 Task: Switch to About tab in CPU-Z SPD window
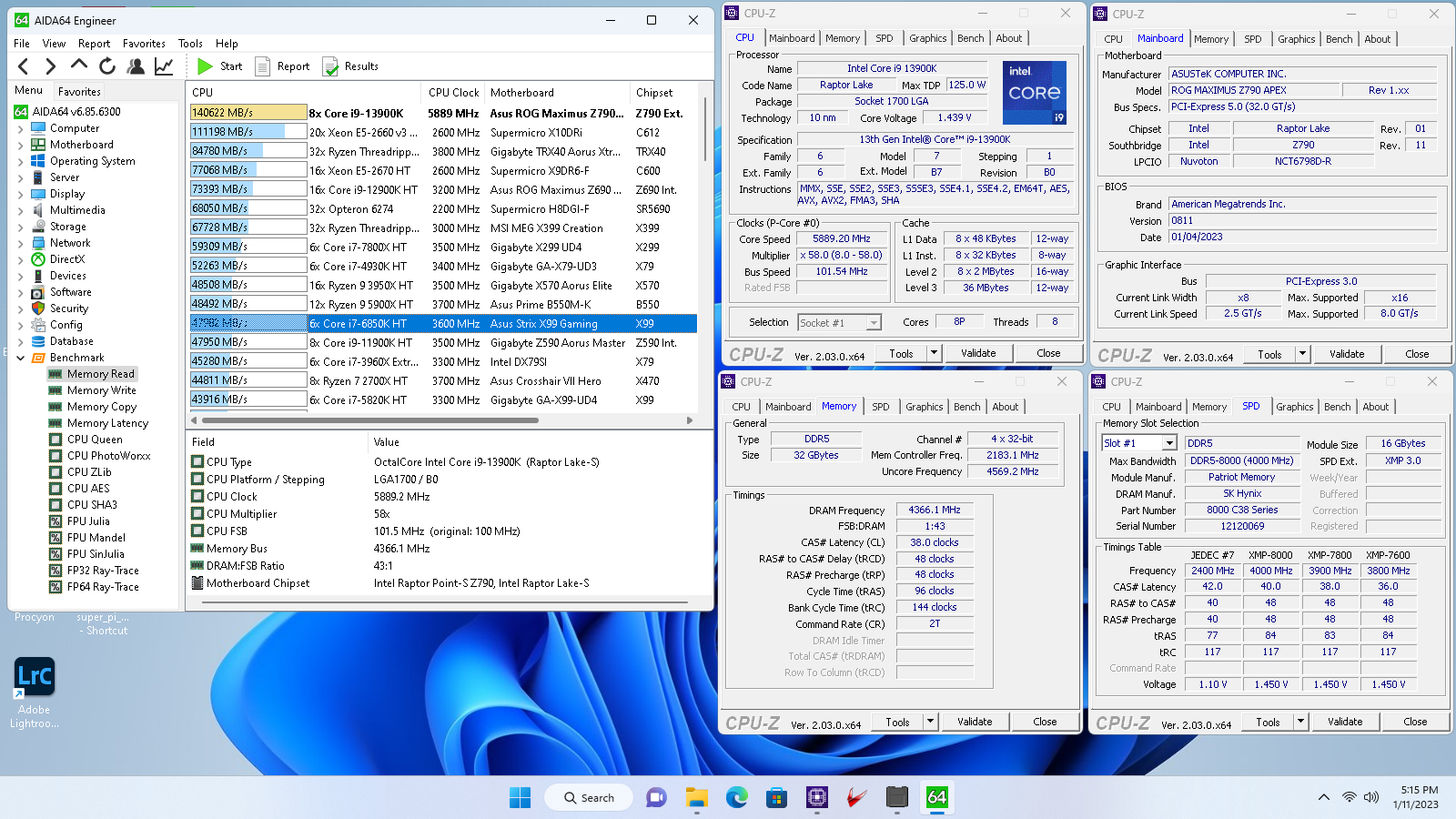pos(1375,407)
